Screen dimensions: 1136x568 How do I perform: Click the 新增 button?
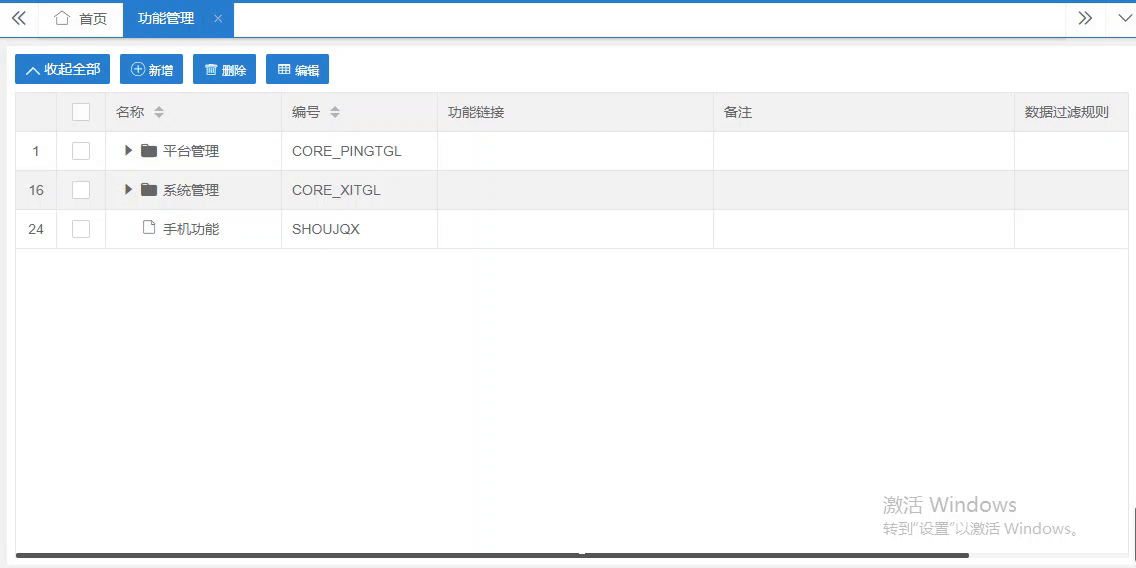tap(151, 70)
